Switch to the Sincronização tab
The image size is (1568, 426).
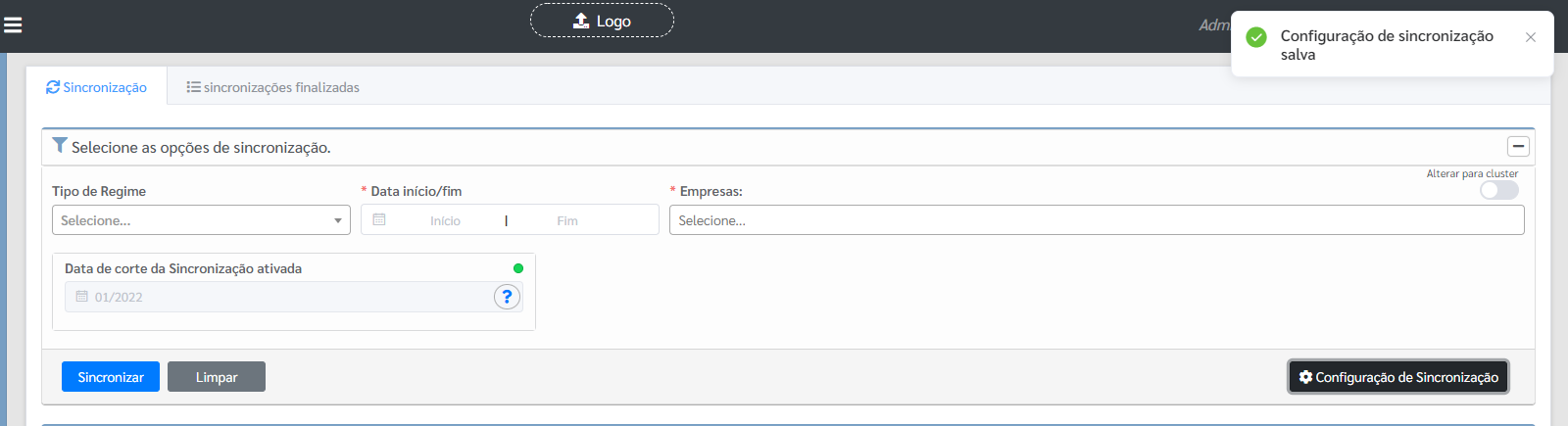pos(96,87)
